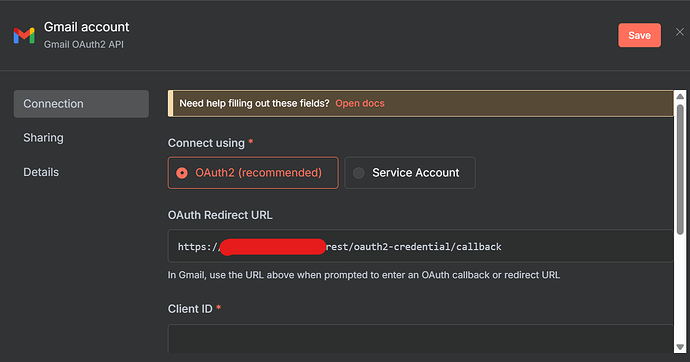690x362 pixels.
Task: Open the Details tab
Action: [41, 172]
